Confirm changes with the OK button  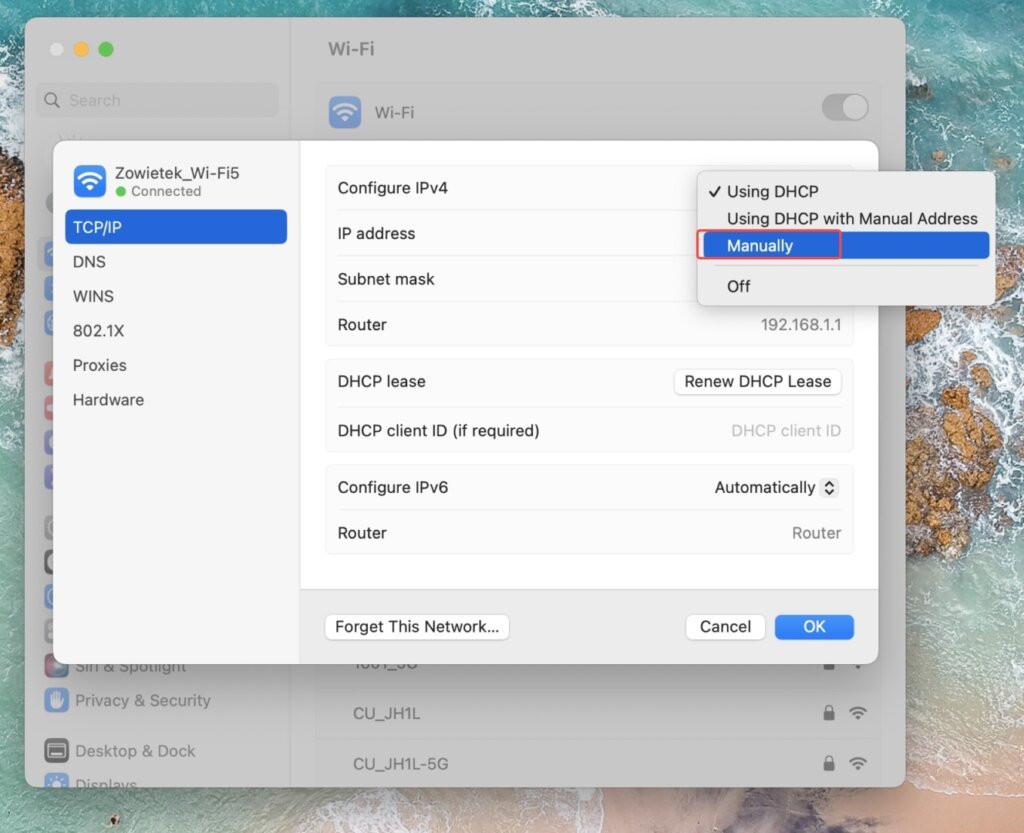point(813,627)
